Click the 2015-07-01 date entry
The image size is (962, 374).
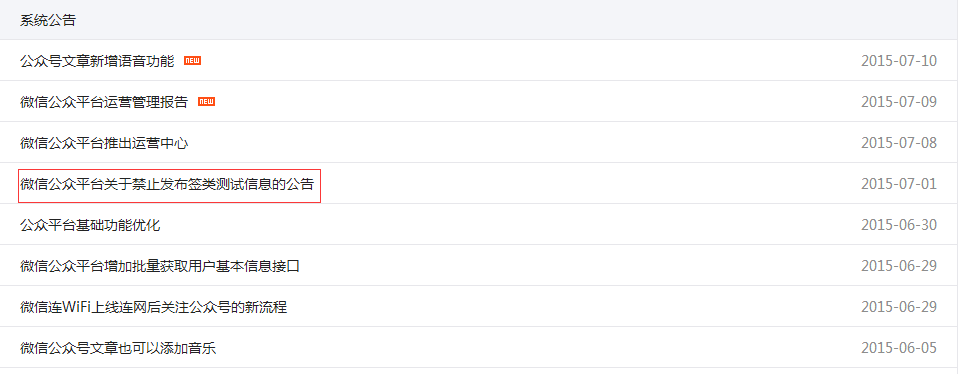899,184
